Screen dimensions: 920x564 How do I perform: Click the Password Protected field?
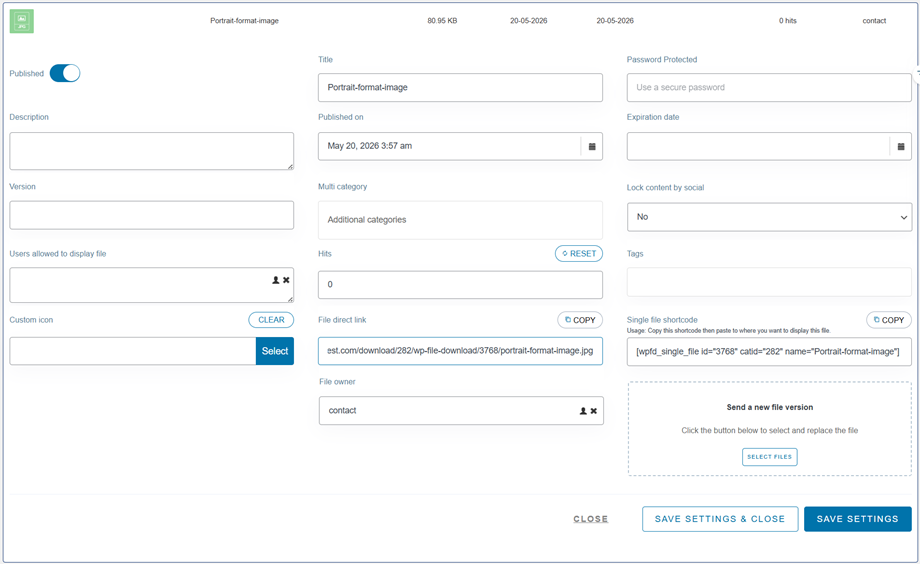pyautogui.click(x=769, y=87)
